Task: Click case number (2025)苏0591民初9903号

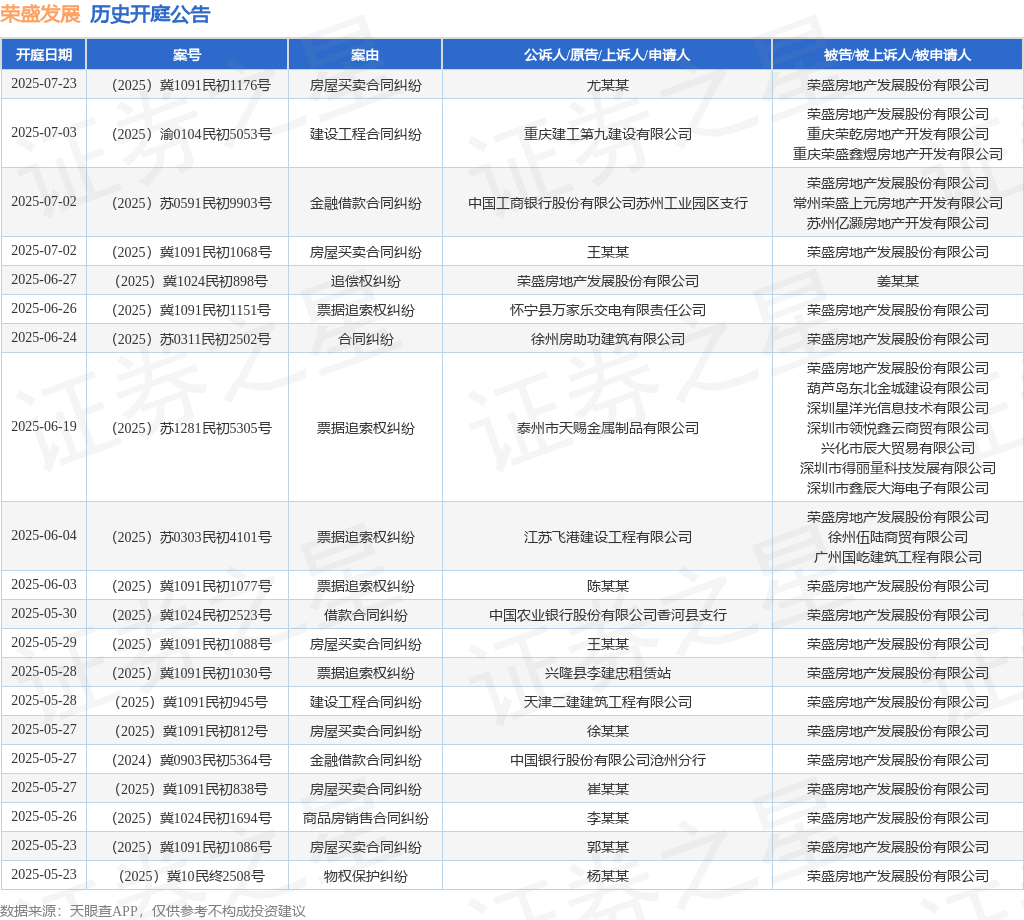Action: coord(191,203)
